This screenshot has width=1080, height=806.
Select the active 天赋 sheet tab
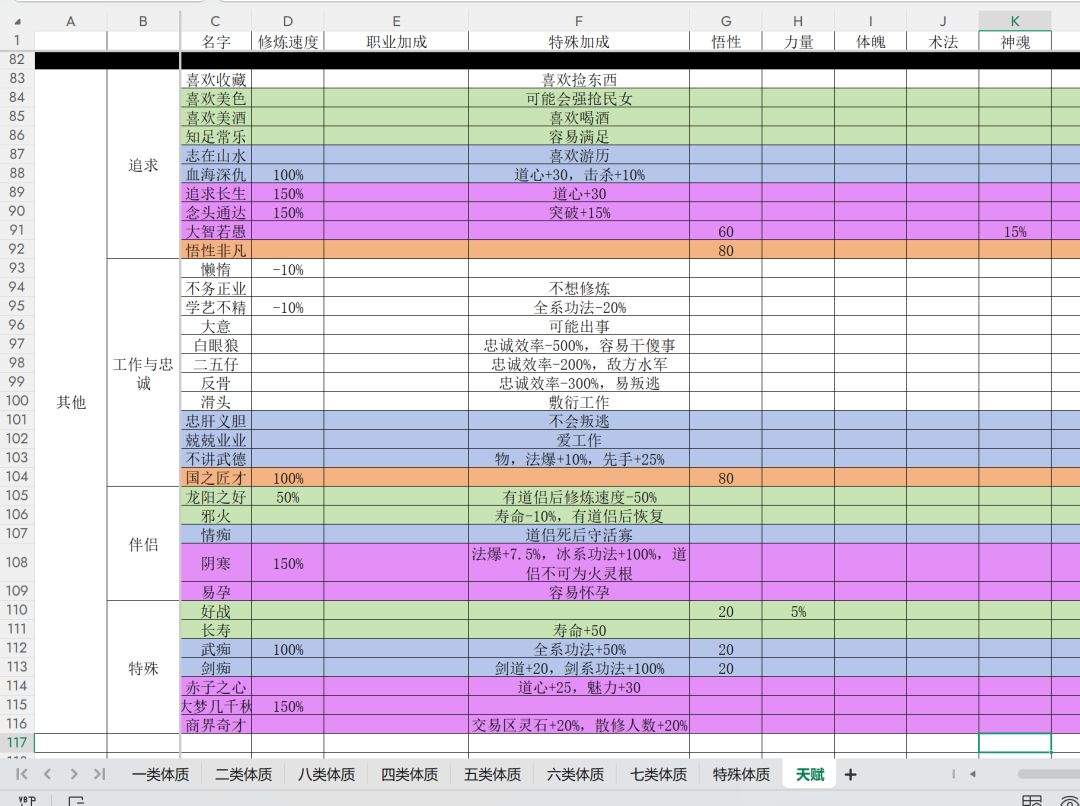point(809,774)
